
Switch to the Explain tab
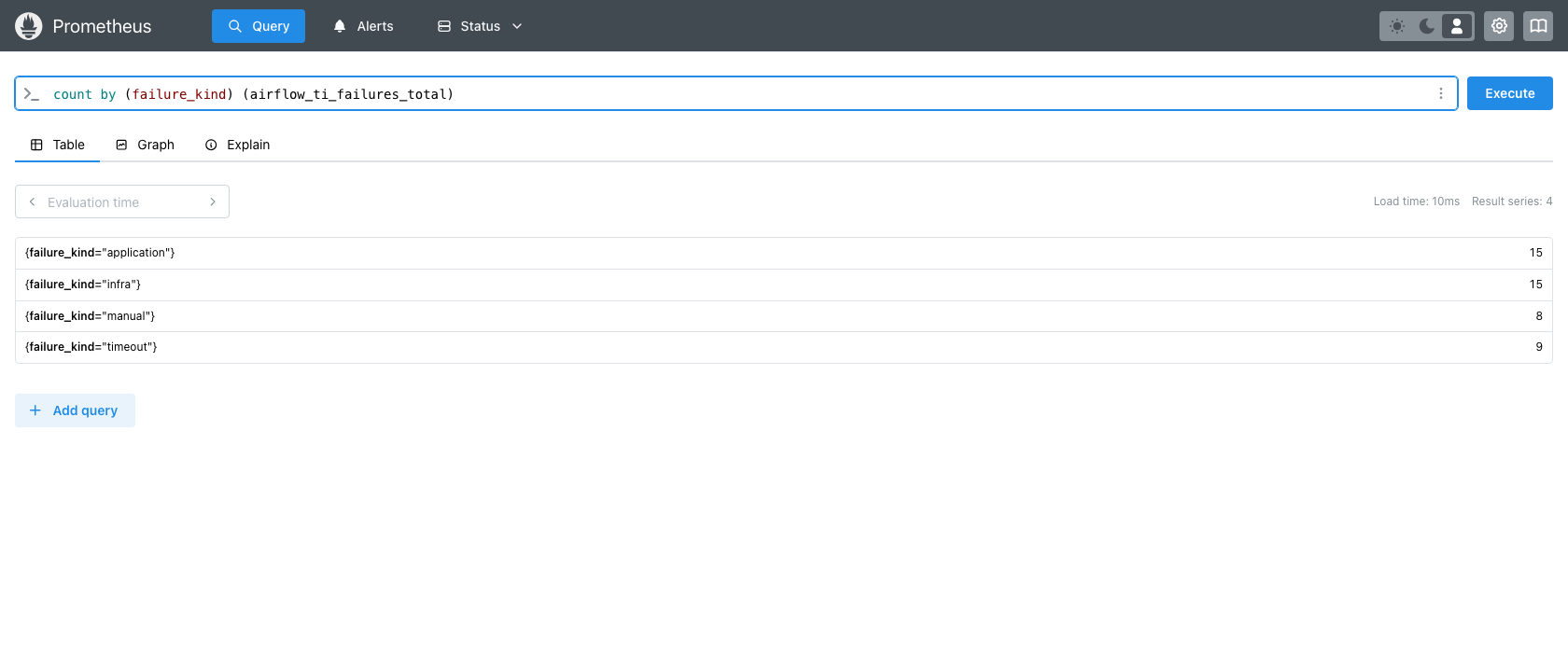point(237,145)
